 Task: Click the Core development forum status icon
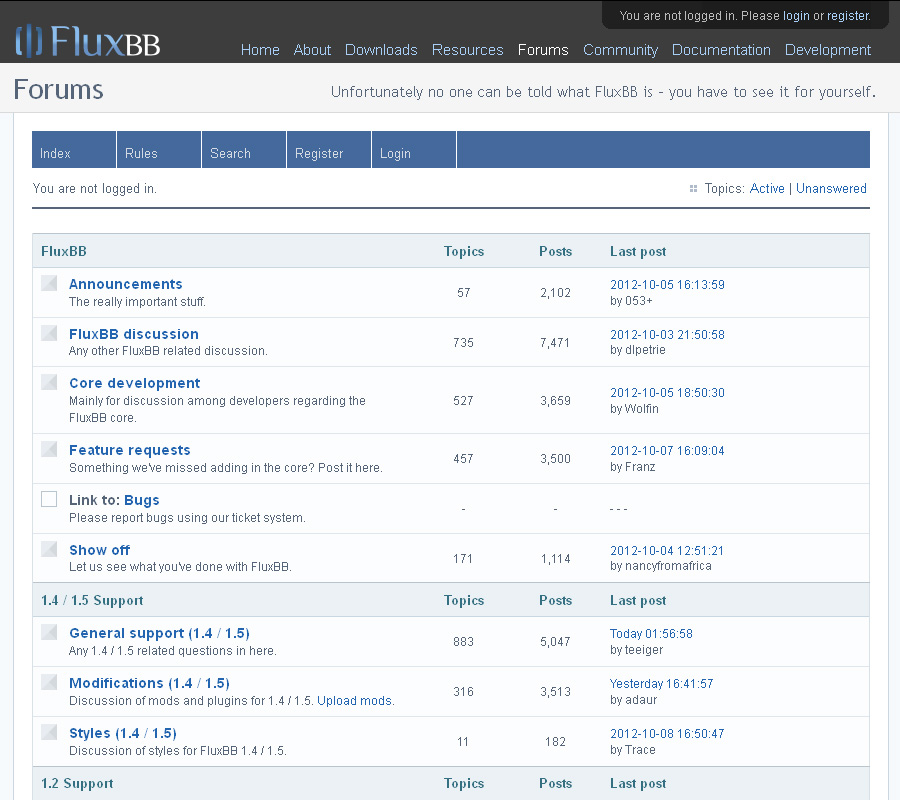[49, 382]
